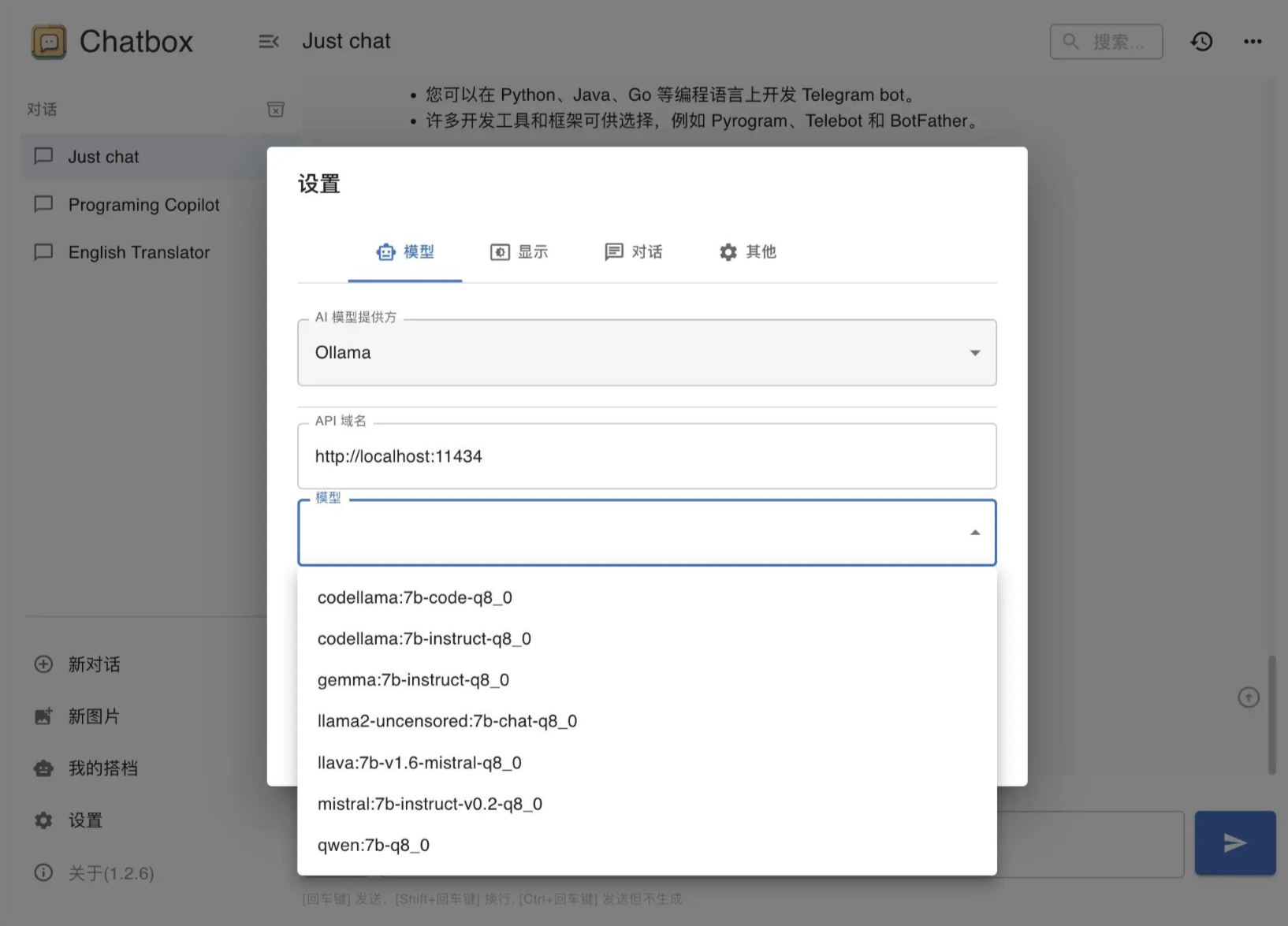Image resolution: width=1288 pixels, height=926 pixels.
Task: Open the Programing Copilot conversation
Action: click(146, 205)
